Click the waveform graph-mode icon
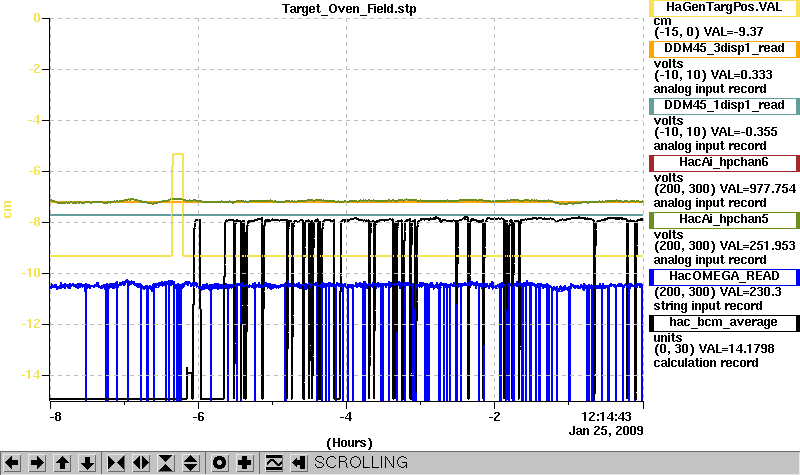 (x=274, y=463)
